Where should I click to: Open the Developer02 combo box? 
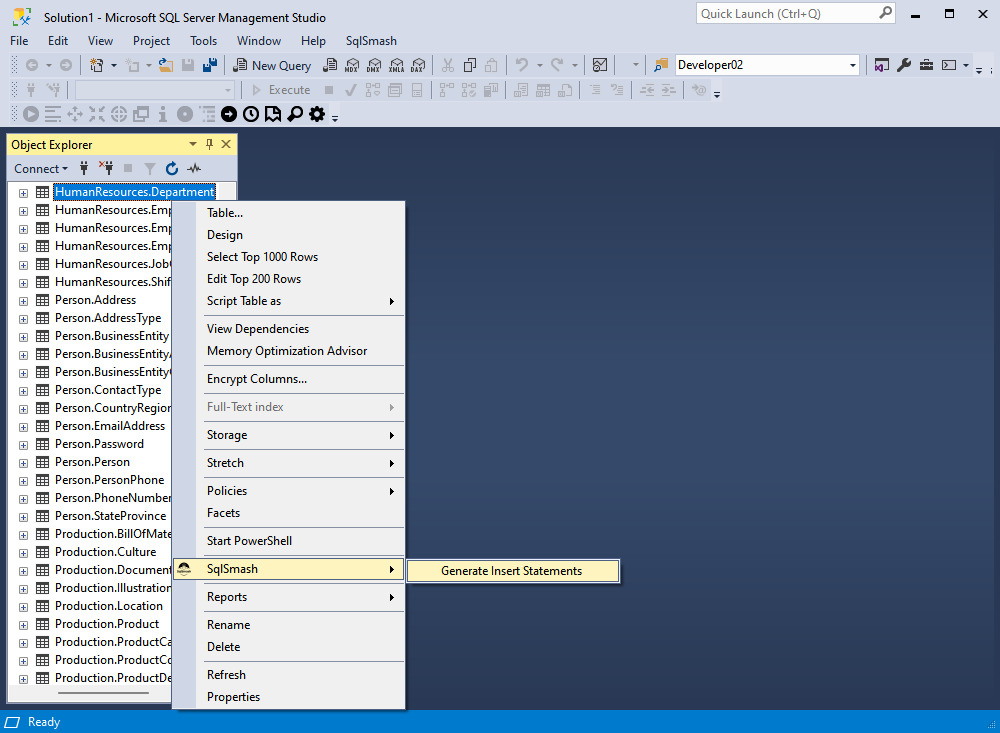(x=767, y=65)
